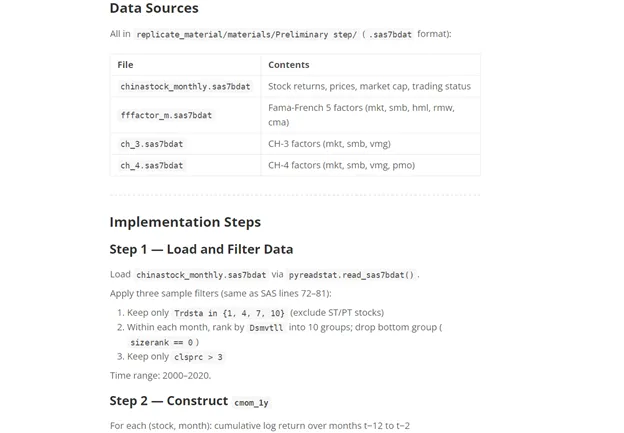
Task: Select the Dsmvtll inline code
Action: tap(266, 328)
